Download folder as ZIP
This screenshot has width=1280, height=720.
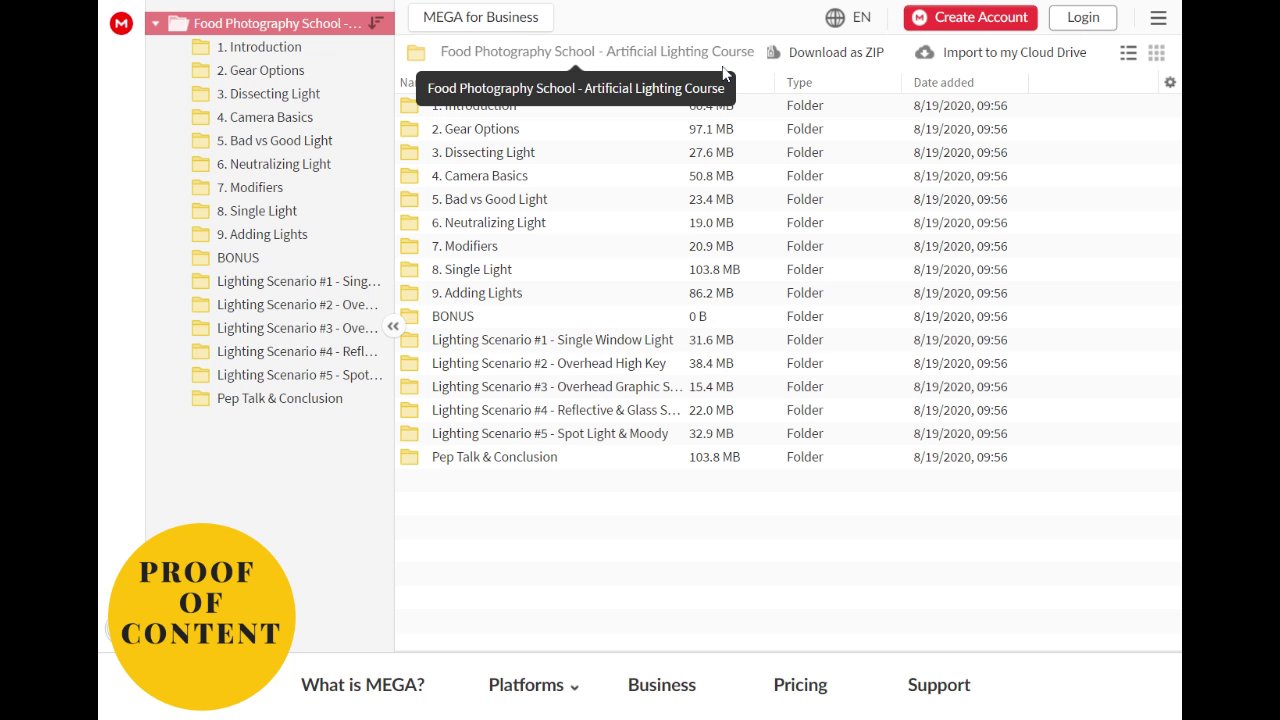tap(825, 52)
